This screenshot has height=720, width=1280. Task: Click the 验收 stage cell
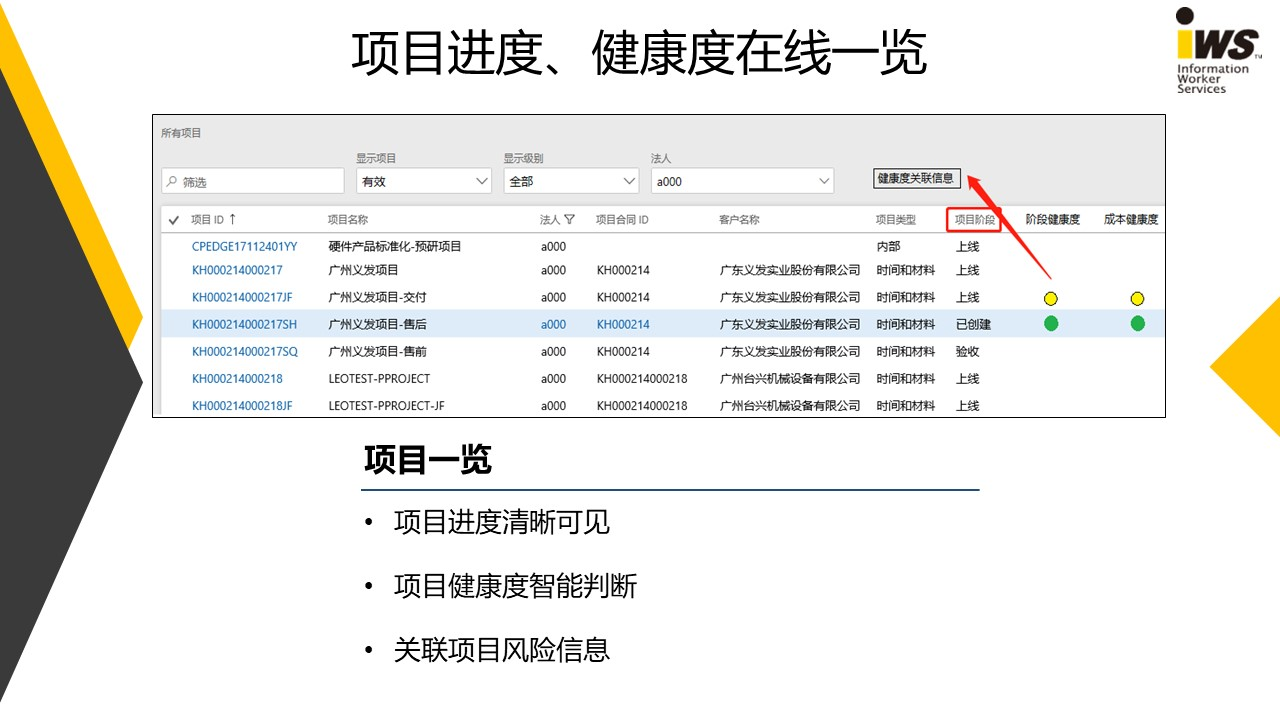point(968,351)
